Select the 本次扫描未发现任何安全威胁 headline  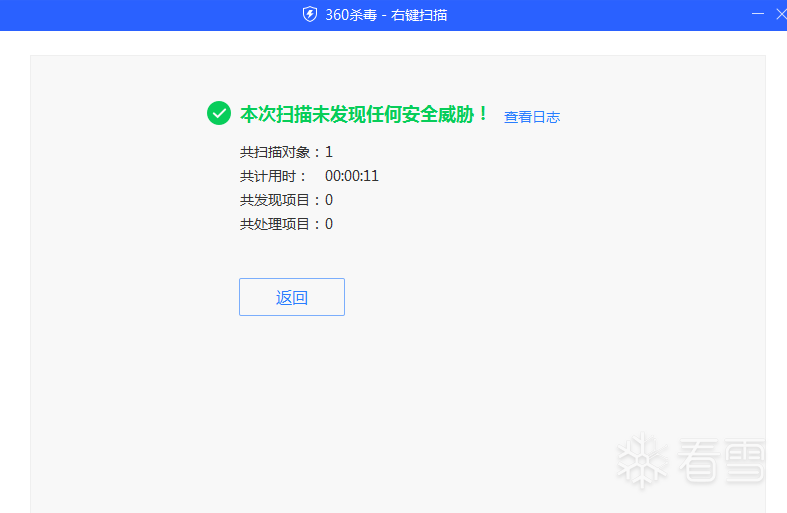(364, 114)
